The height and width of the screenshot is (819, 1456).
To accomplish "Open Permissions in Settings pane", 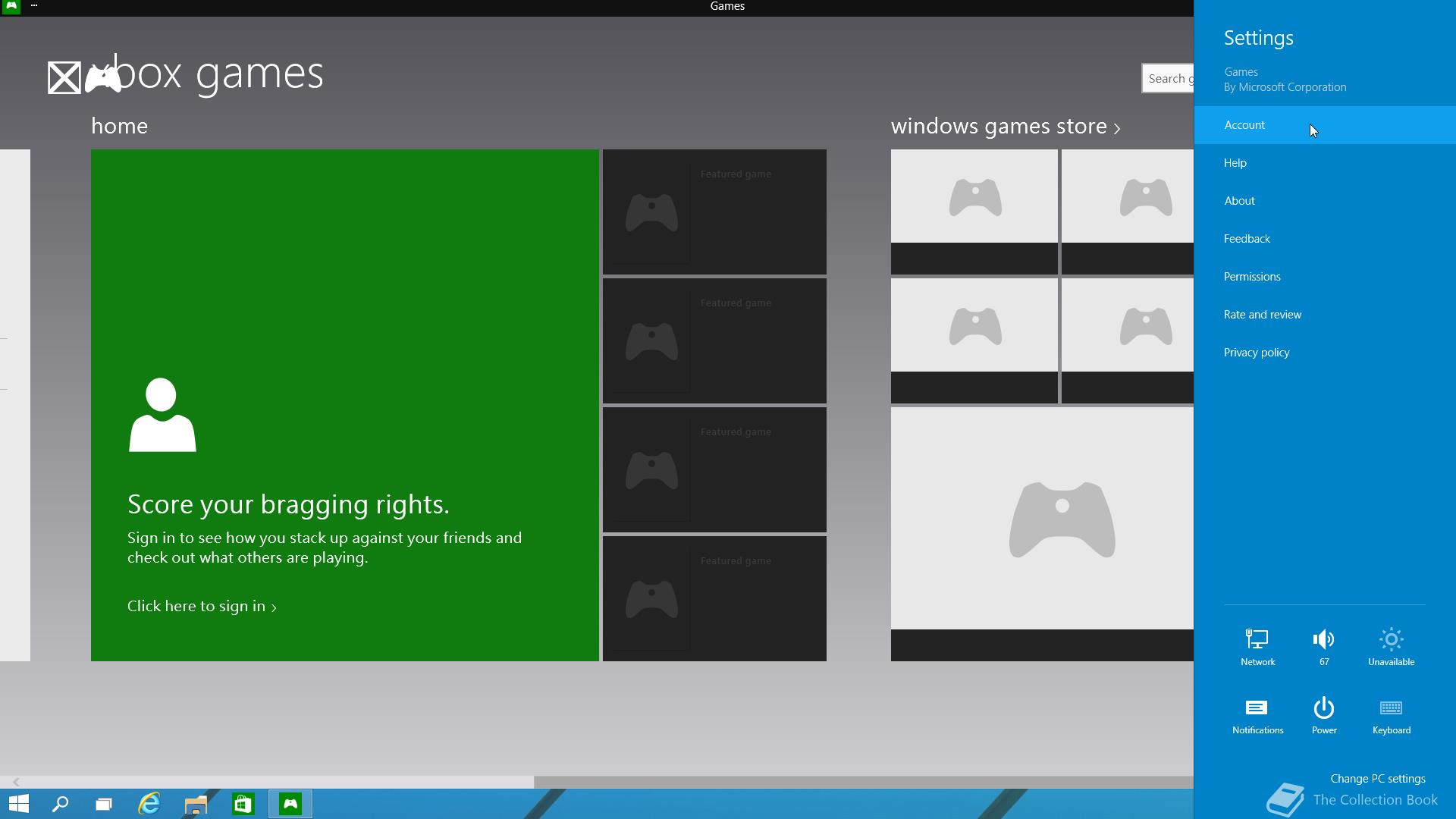I will 1252,277.
